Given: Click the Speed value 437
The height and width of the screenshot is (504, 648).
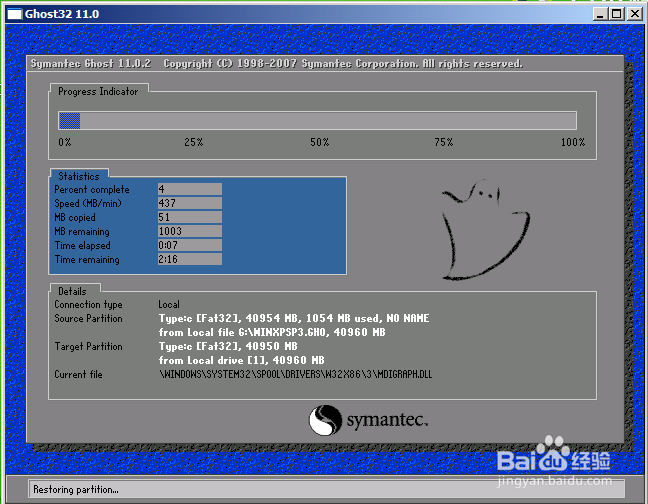Looking at the screenshot, I should [x=190, y=203].
